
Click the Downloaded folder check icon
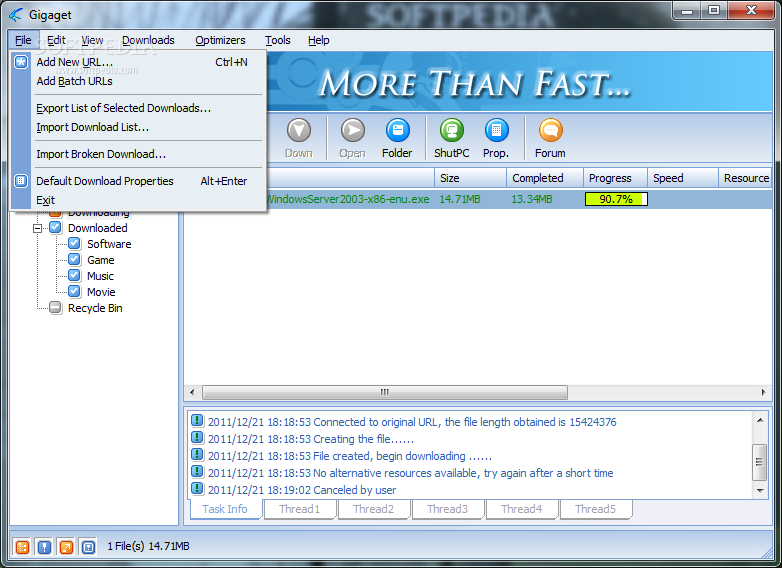tap(55, 228)
